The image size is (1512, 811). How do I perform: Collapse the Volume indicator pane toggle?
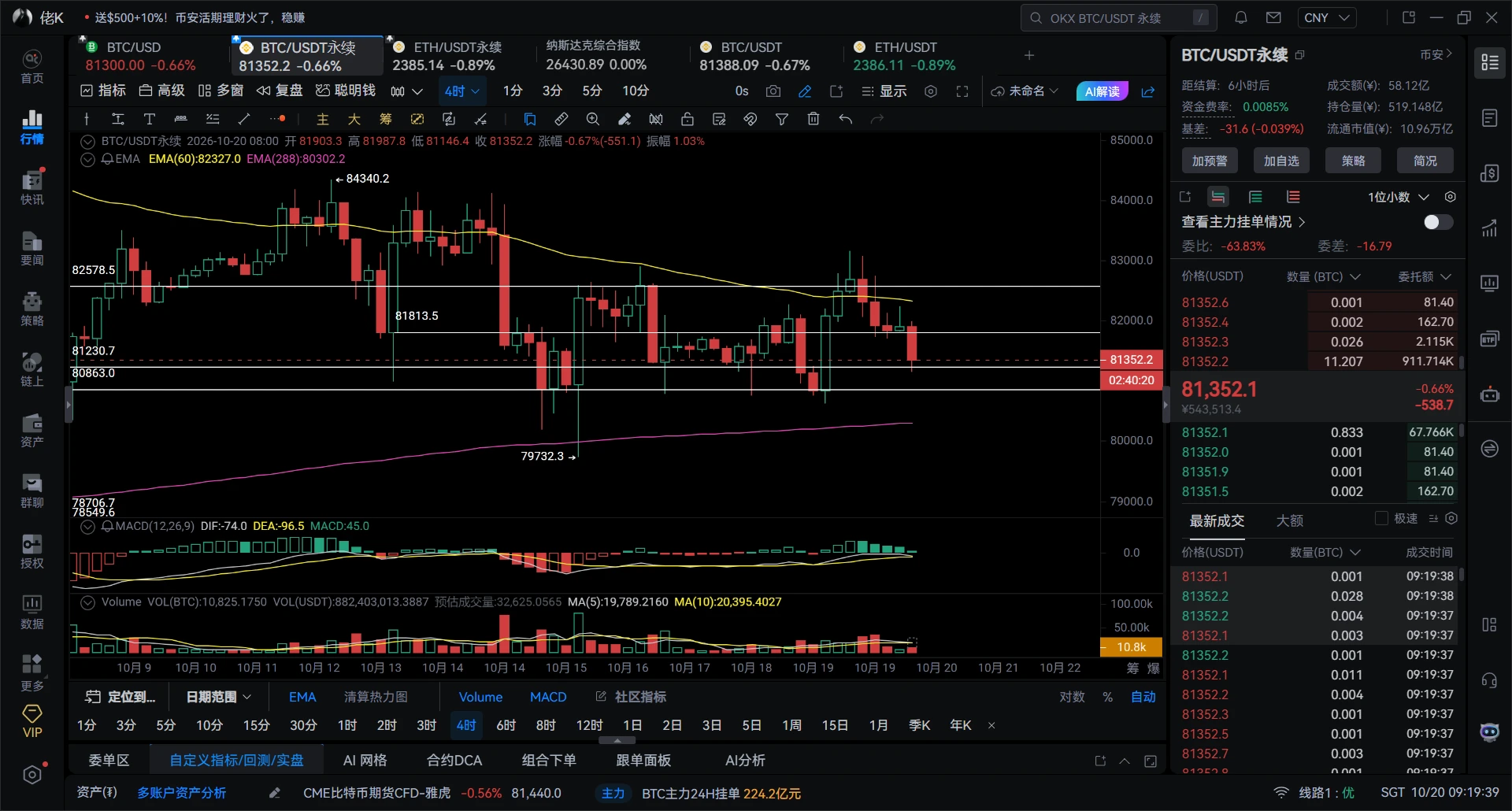pos(88,602)
